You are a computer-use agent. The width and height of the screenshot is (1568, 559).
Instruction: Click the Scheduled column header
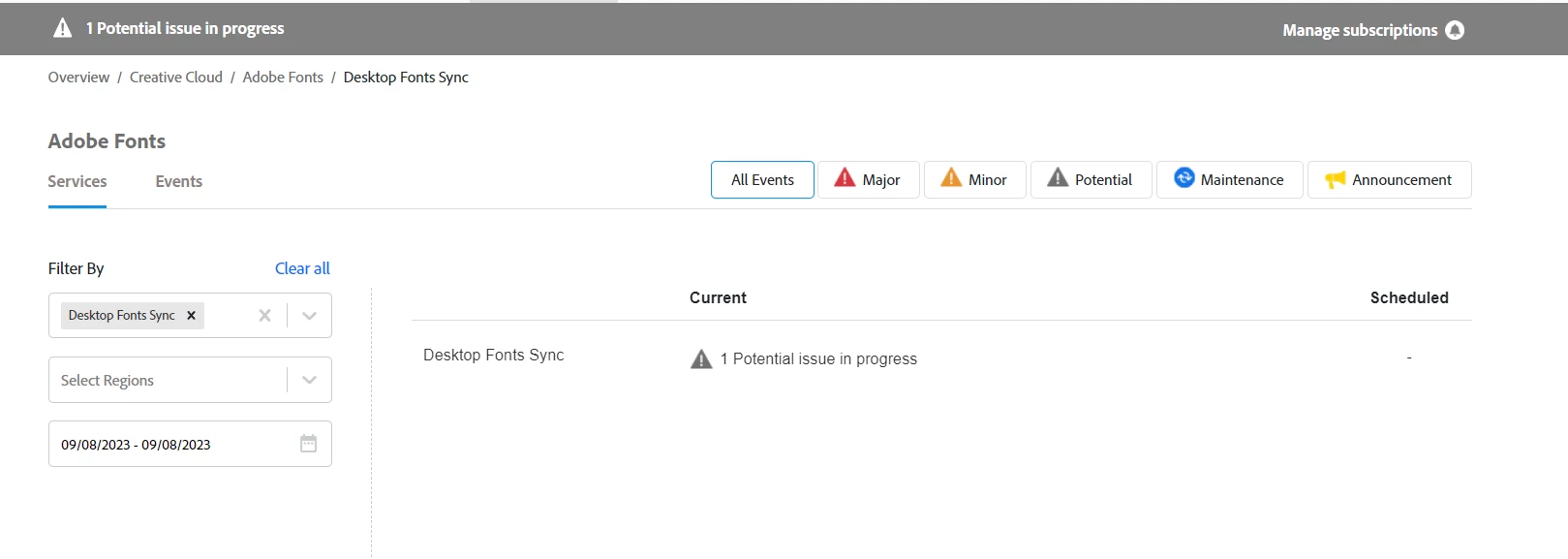pyautogui.click(x=1409, y=298)
